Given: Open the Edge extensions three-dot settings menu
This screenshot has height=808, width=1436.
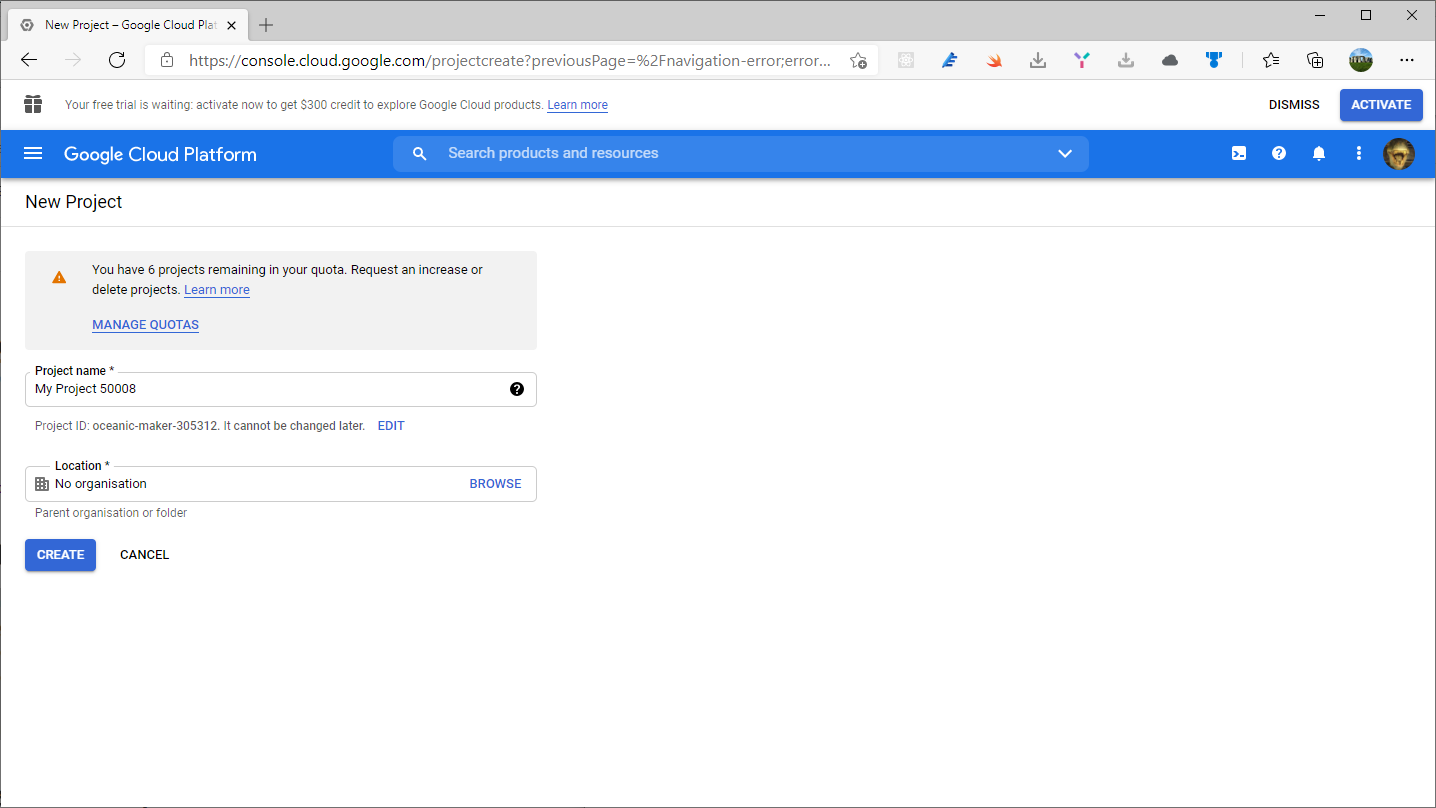Looking at the screenshot, I should tap(1407, 60).
